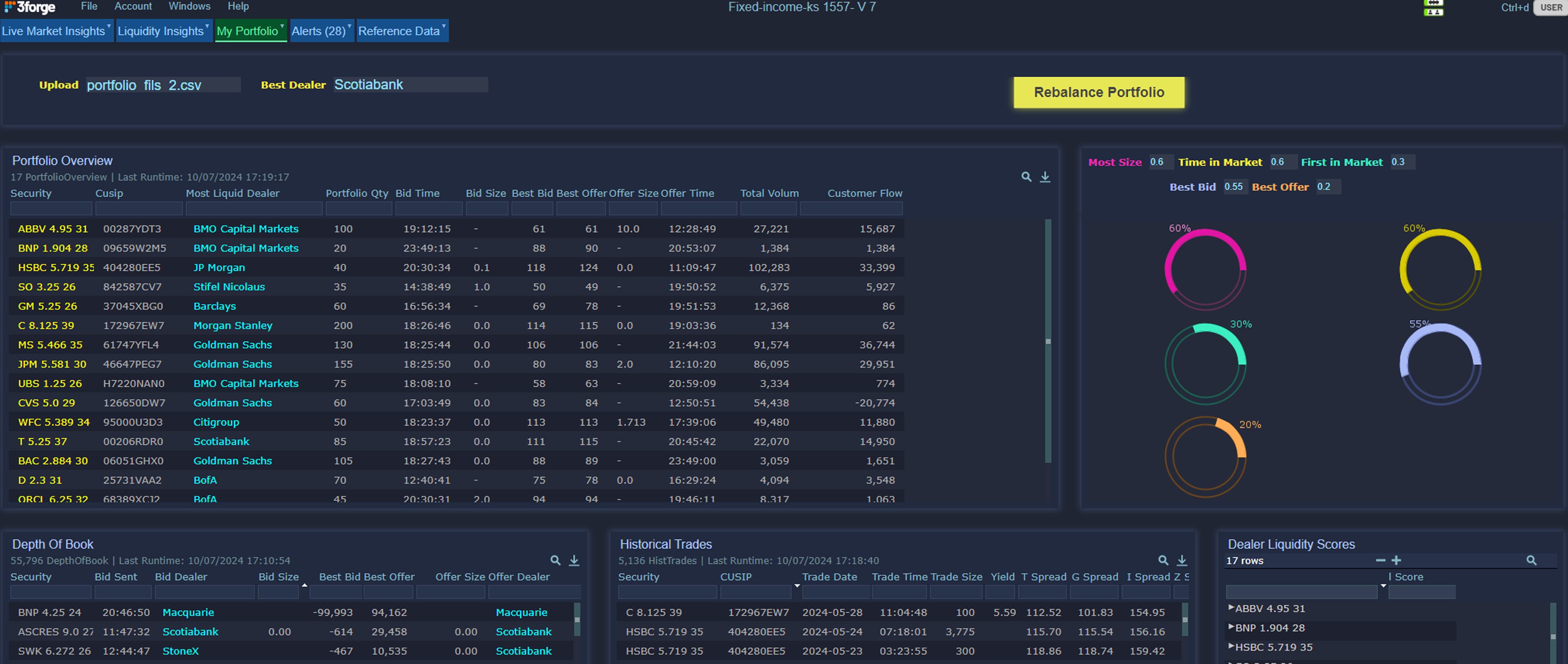The width and height of the screenshot is (1568, 664).
Task: Open the Historical Trades Trade Date sort arrow
Action: [x=797, y=586]
